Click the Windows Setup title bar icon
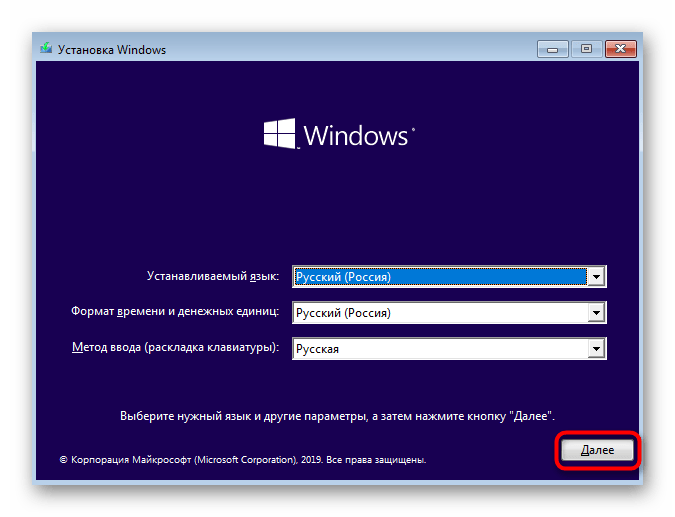Image resolution: width=675 pixels, height=517 pixels. pos(46,48)
